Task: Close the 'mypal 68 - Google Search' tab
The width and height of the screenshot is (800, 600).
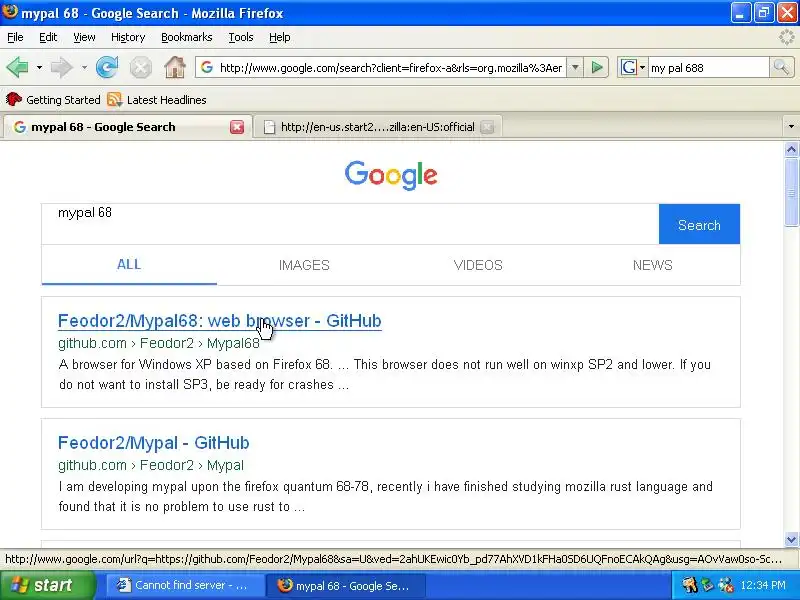Action: [237, 127]
